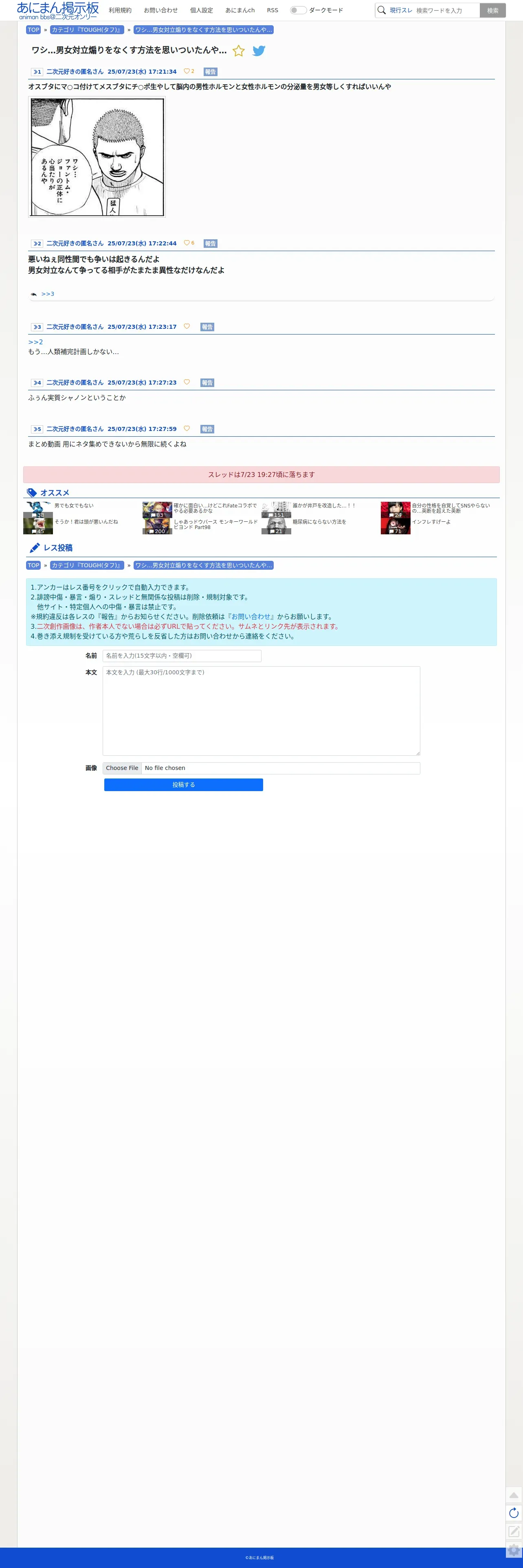The image size is (523, 1568).
Task: Click オススメ tag icon heading
Action: pos(32,493)
